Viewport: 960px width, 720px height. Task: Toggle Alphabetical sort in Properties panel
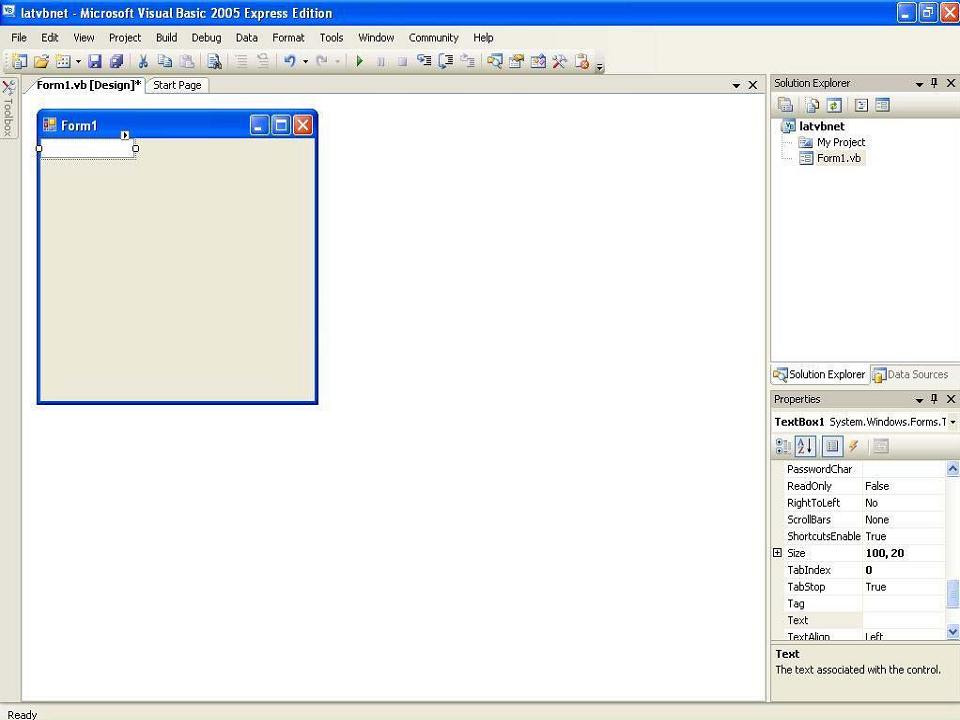point(805,446)
